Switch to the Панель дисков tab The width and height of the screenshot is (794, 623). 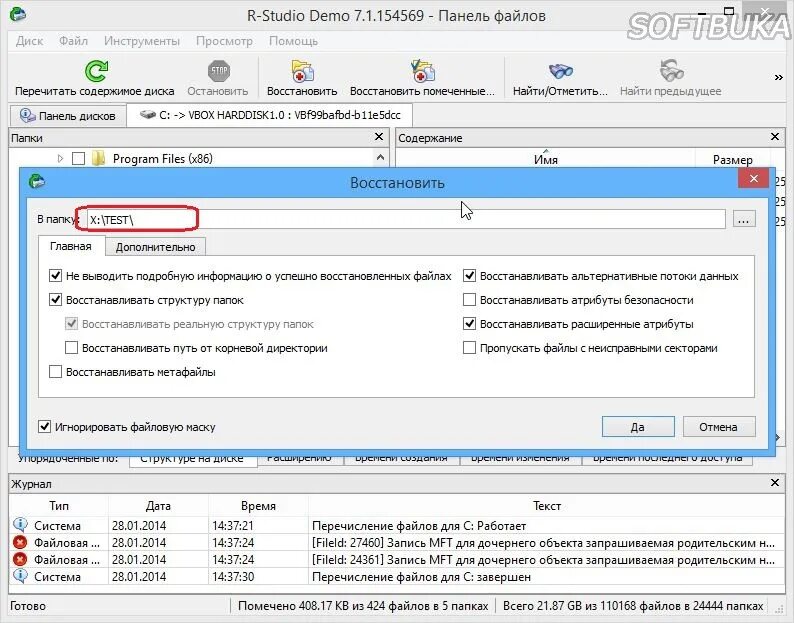(67, 115)
